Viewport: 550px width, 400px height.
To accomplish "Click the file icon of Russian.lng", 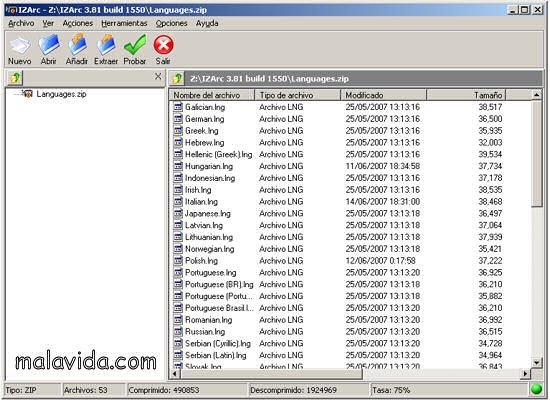I will pos(178,332).
